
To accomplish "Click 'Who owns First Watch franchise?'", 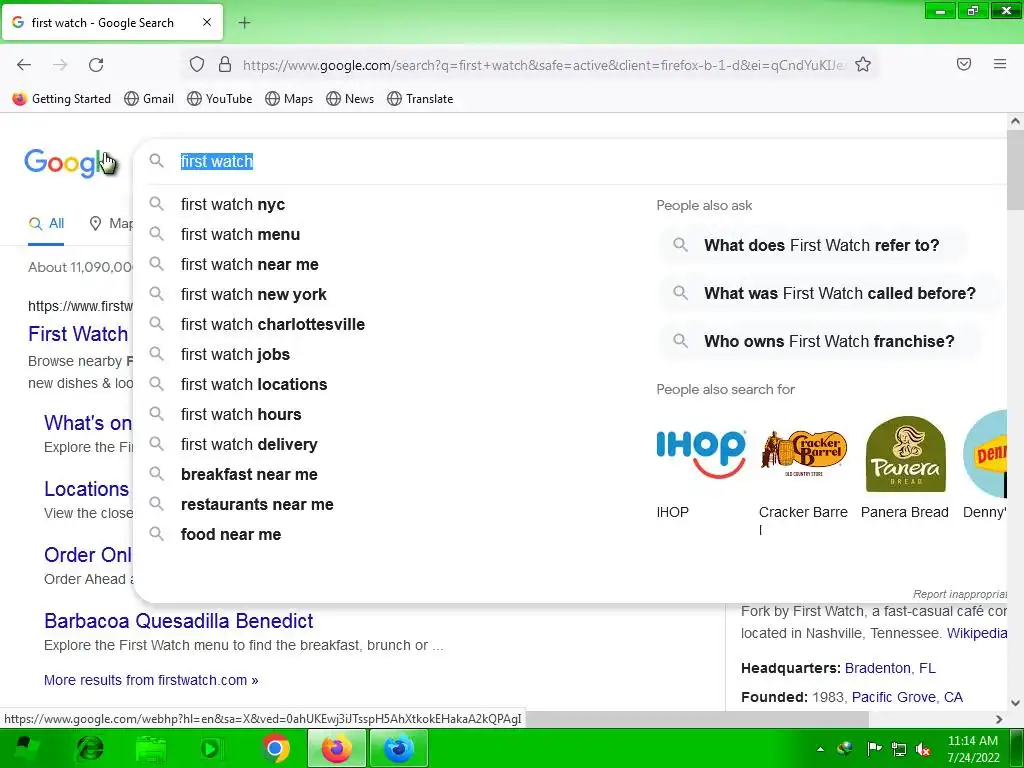I will 820,341.
